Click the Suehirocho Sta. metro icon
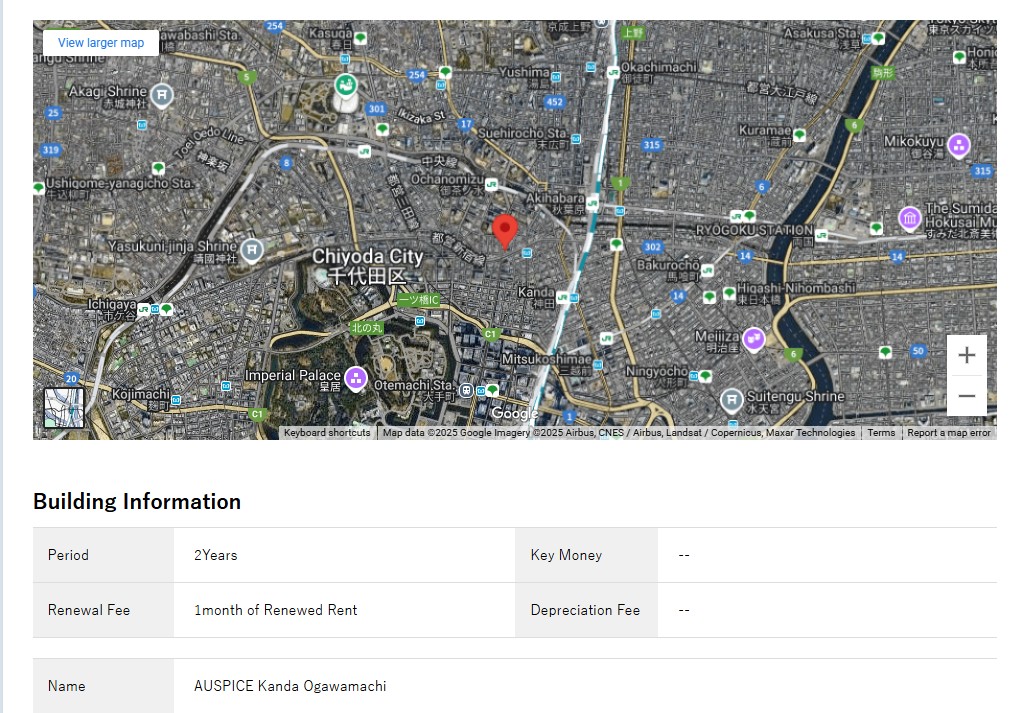Viewport: 1024px width, 713px height. click(x=575, y=138)
